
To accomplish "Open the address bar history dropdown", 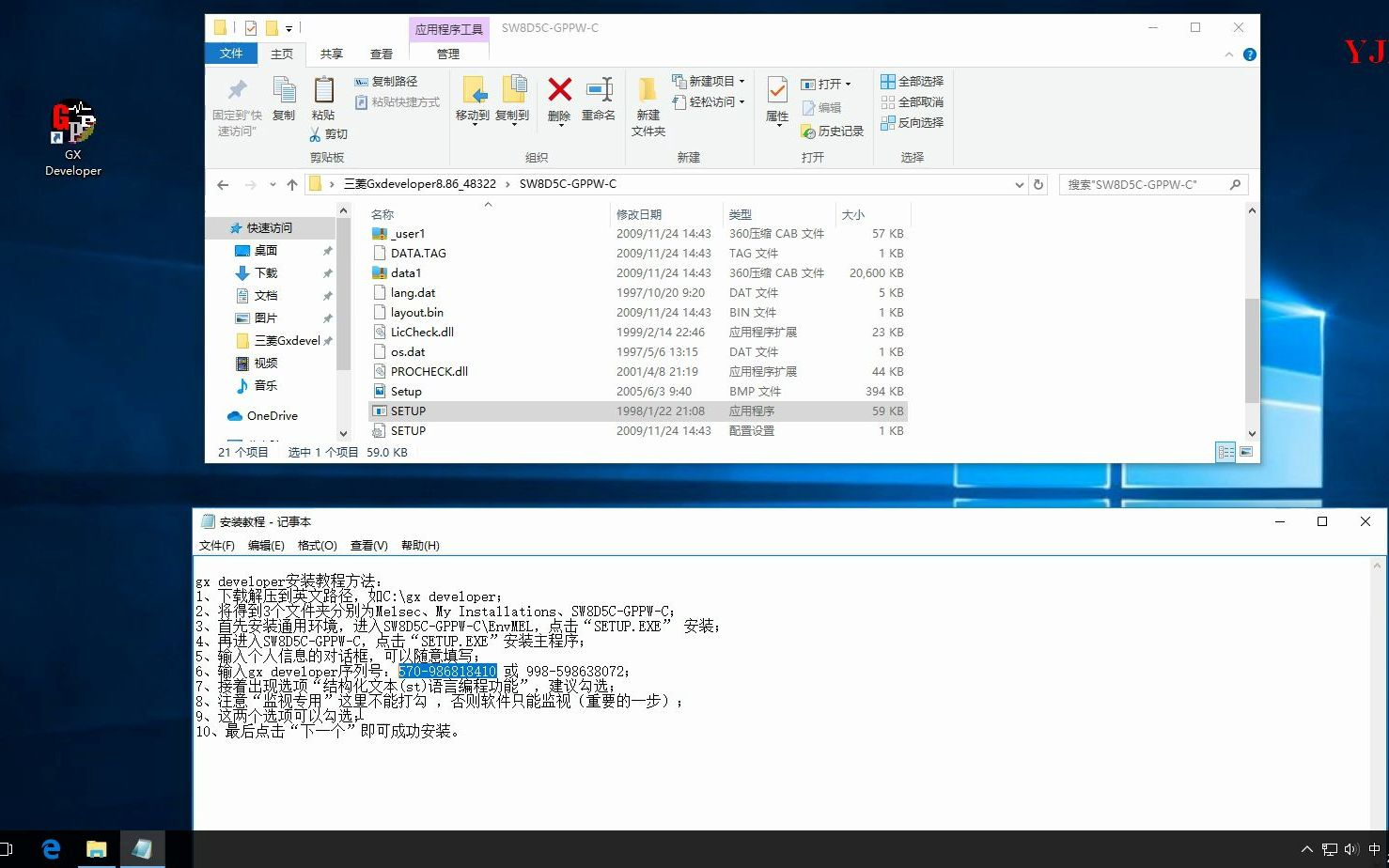I will point(1020,184).
